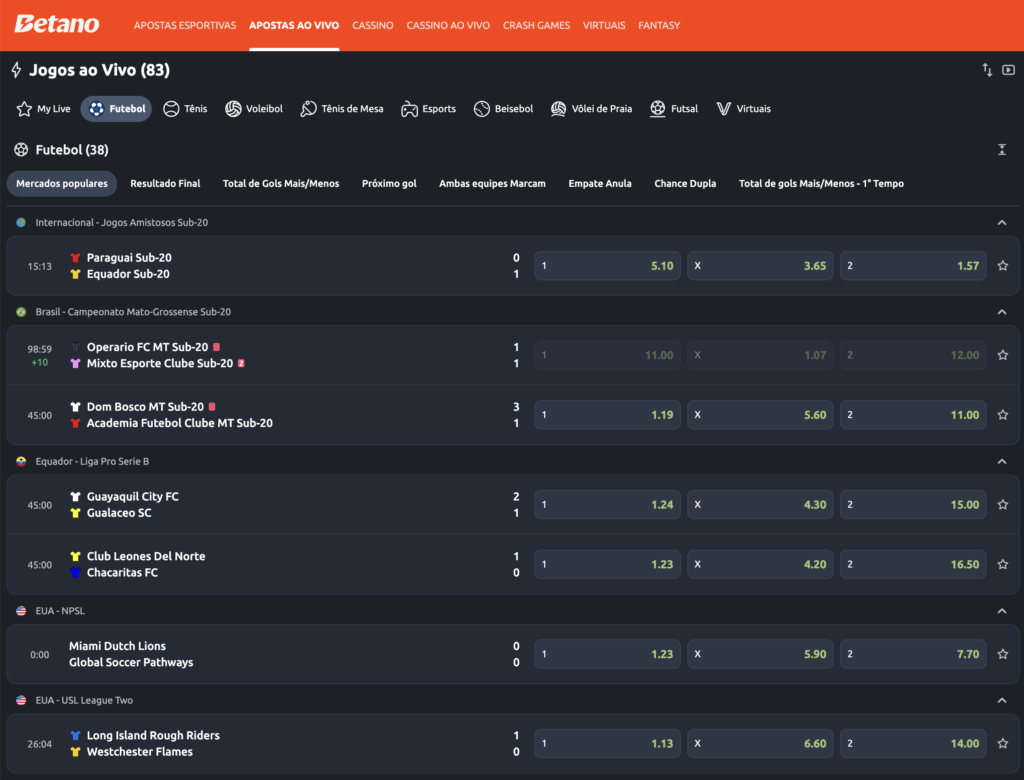Viewport: 1024px width, 780px height.
Task: Favorite the Long Island Rough Riders match
Action: coord(1002,743)
